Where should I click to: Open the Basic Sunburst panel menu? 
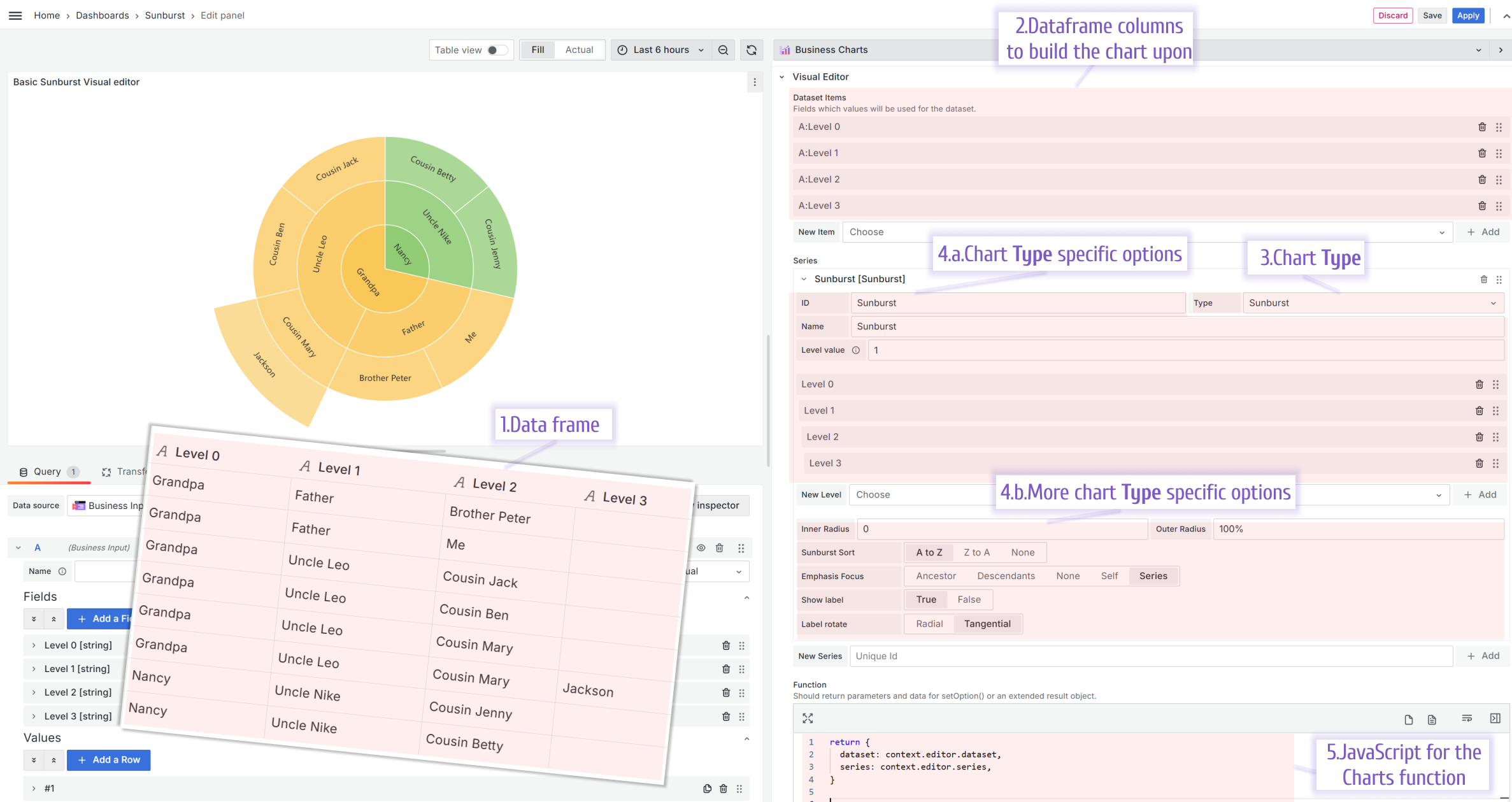pos(755,82)
